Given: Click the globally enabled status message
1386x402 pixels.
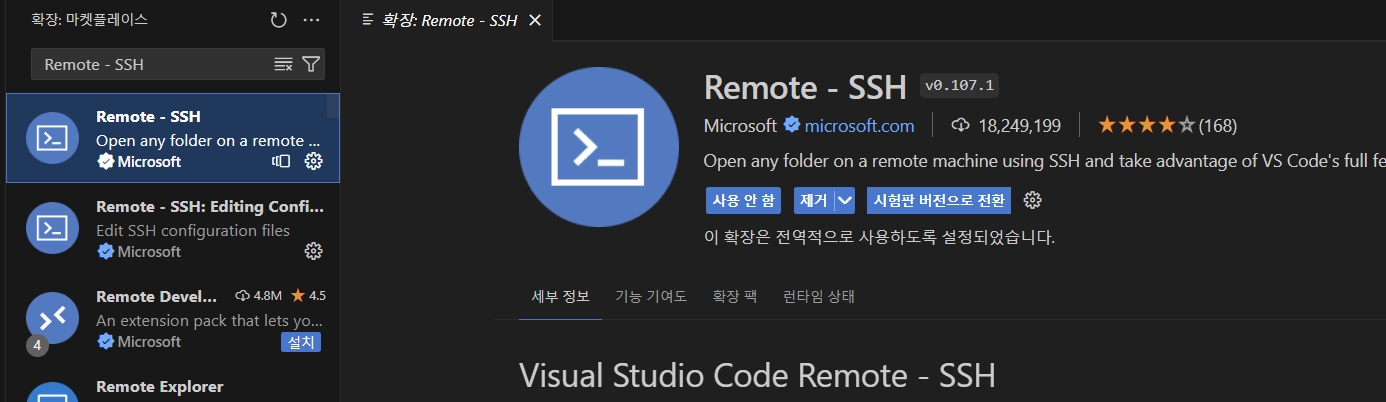Looking at the screenshot, I should click(879, 238).
